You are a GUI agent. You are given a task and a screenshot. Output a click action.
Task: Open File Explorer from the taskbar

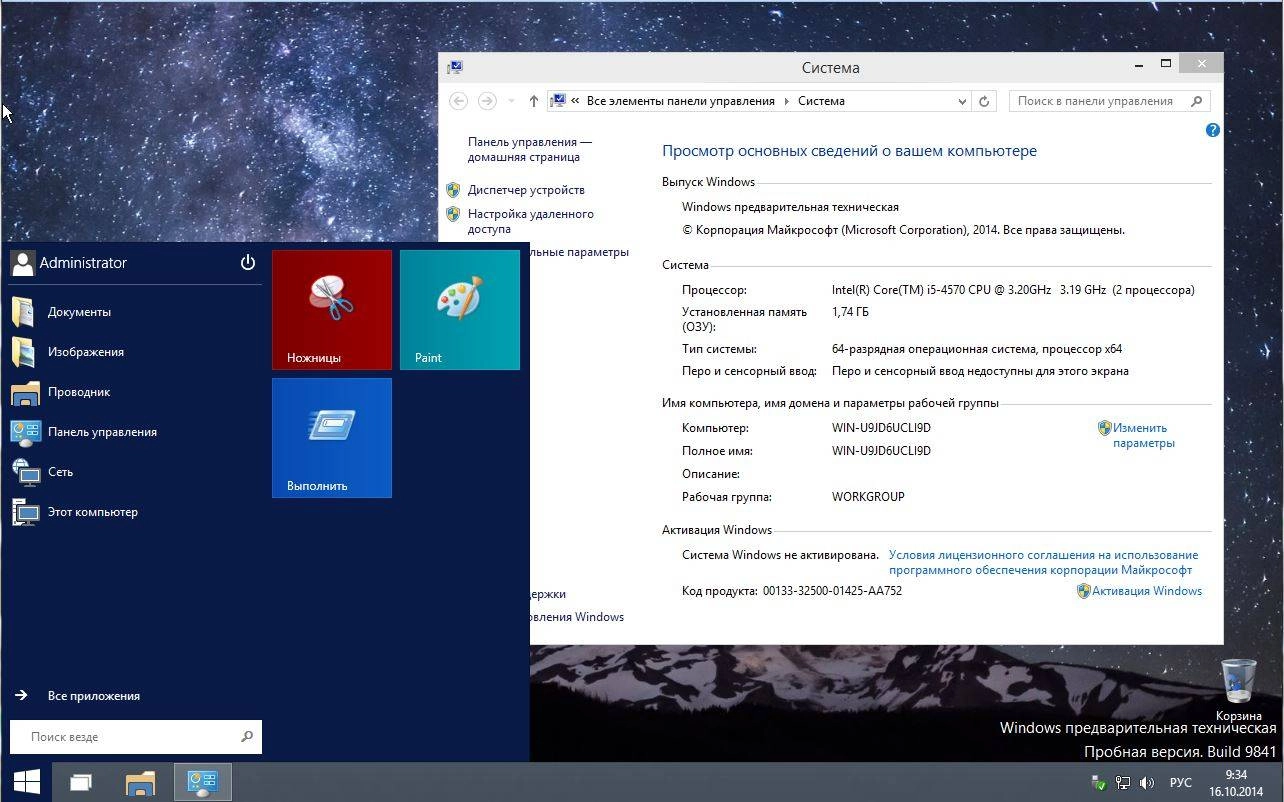[141, 782]
